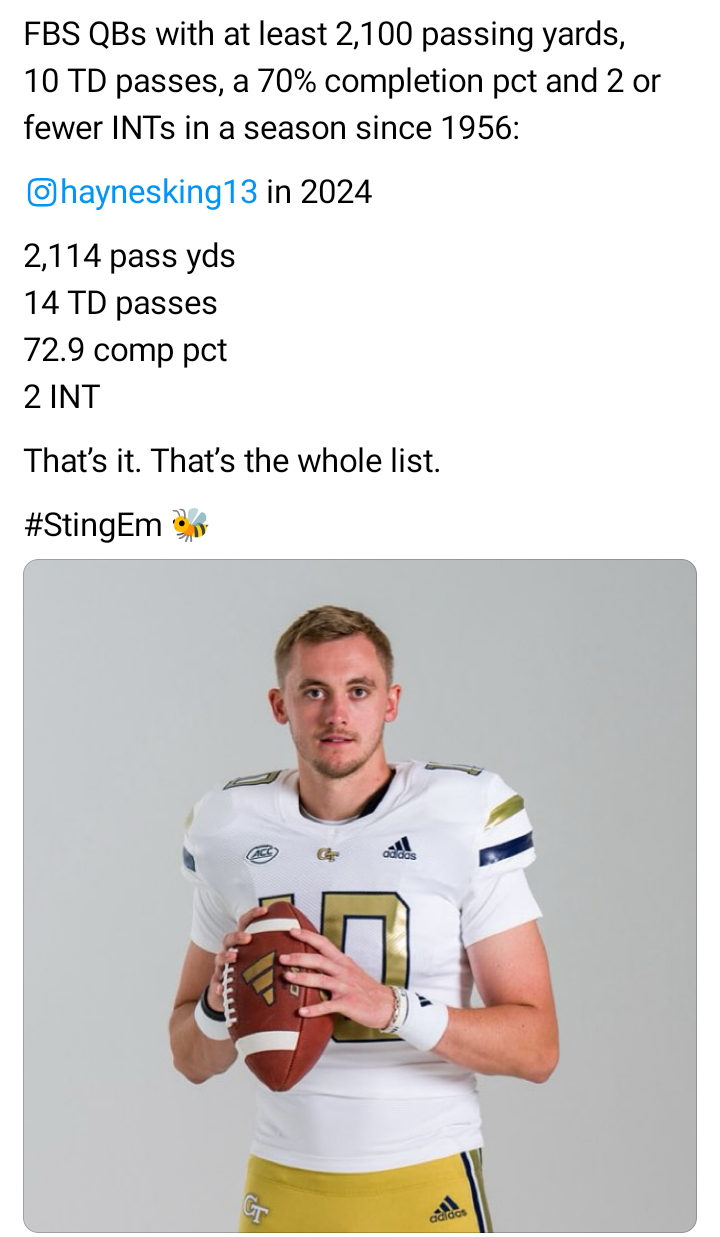This screenshot has width=720, height=1237.
Task: Click the adidas logo on gold pants
Action: pos(447,1209)
